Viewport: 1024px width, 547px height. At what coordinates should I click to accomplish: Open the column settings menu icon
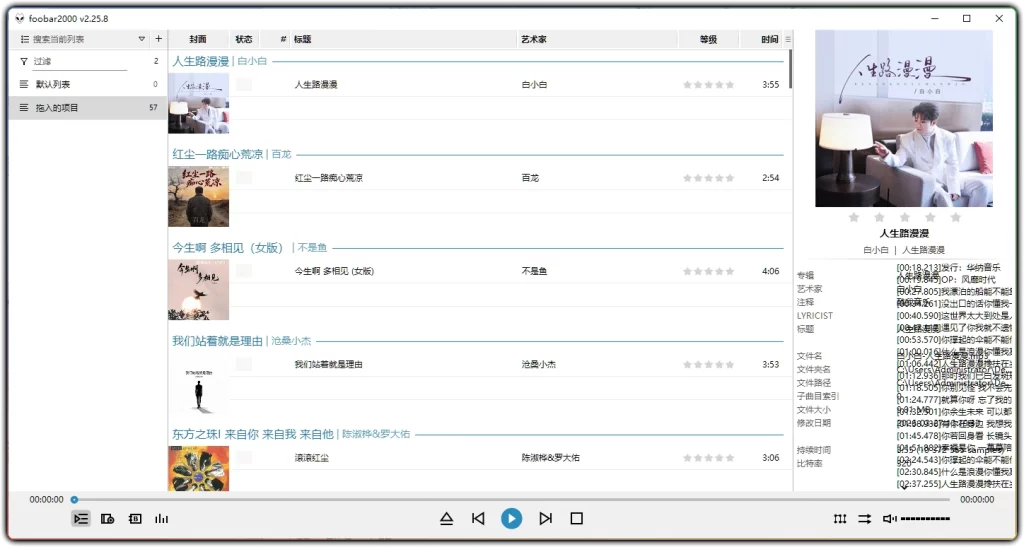point(788,39)
